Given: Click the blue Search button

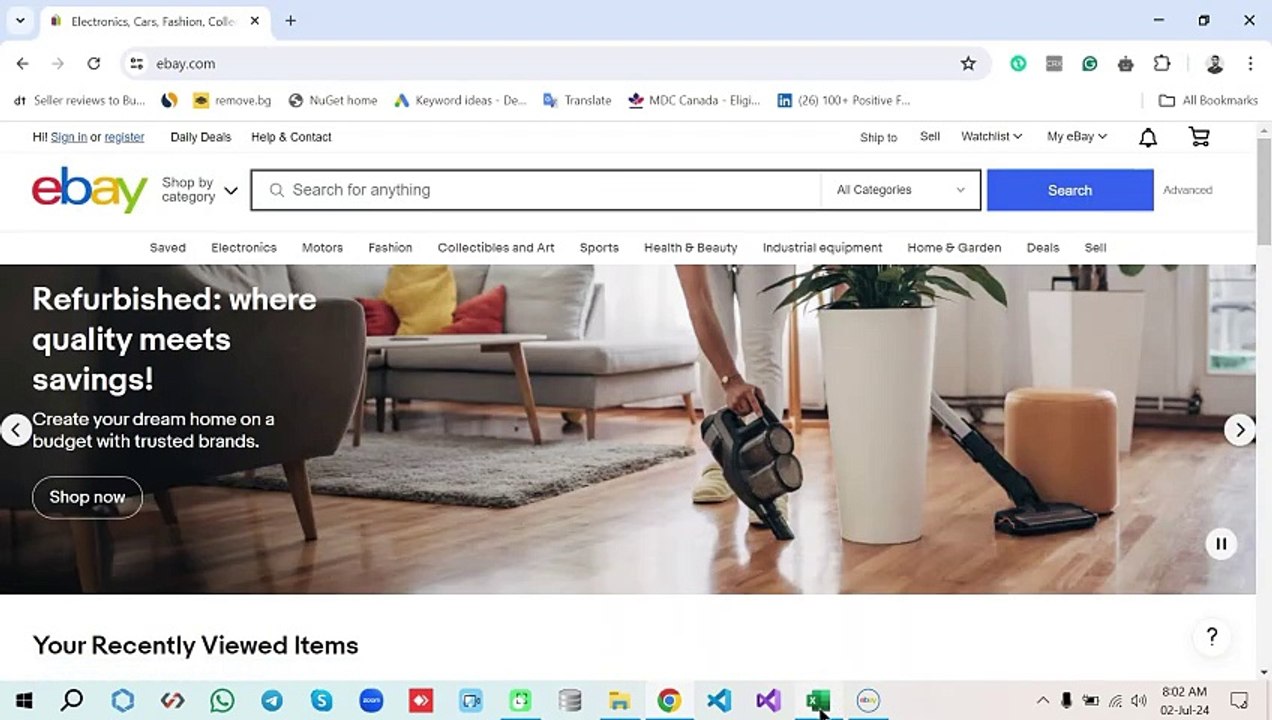Looking at the screenshot, I should [1070, 190].
